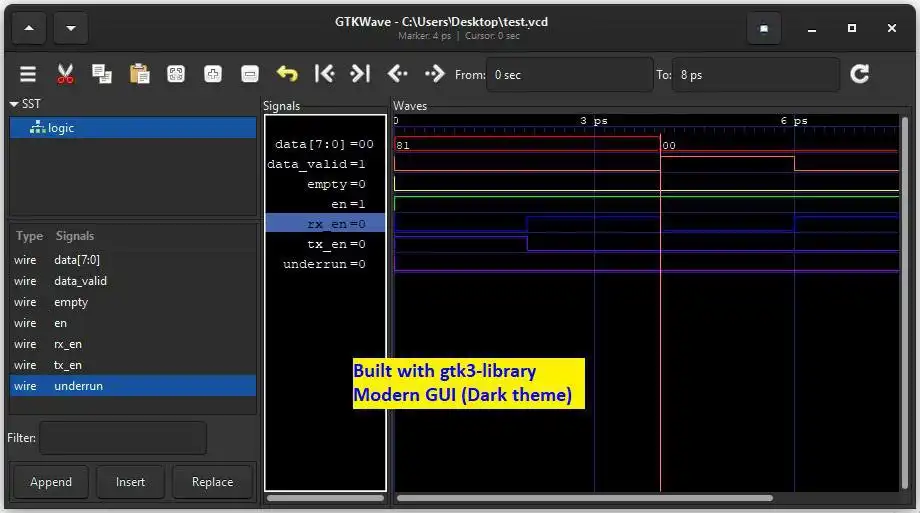The height and width of the screenshot is (513, 920).
Task: Reload the waveform file
Action: pos(860,74)
